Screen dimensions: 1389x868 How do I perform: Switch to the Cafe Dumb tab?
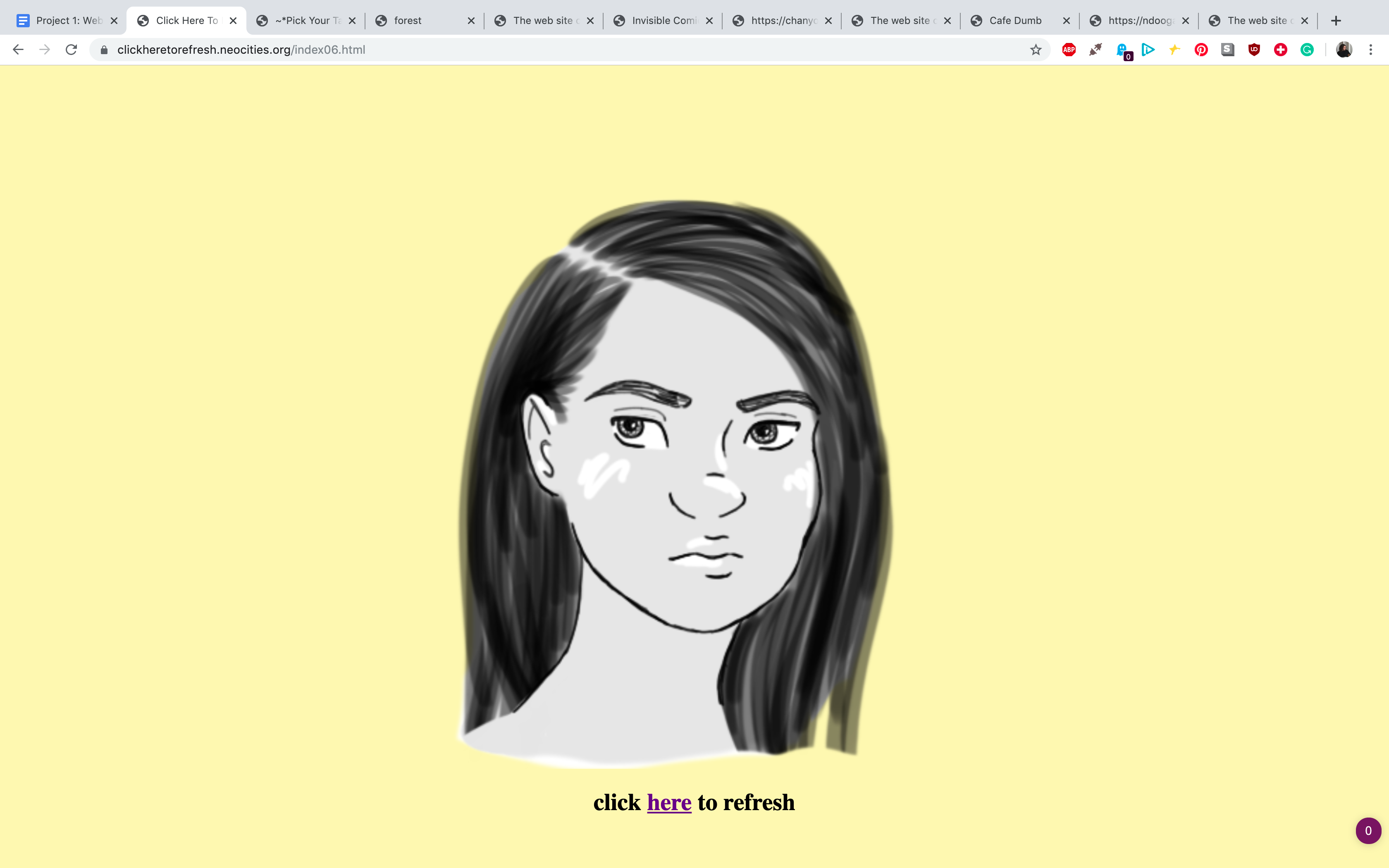point(1015,21)
